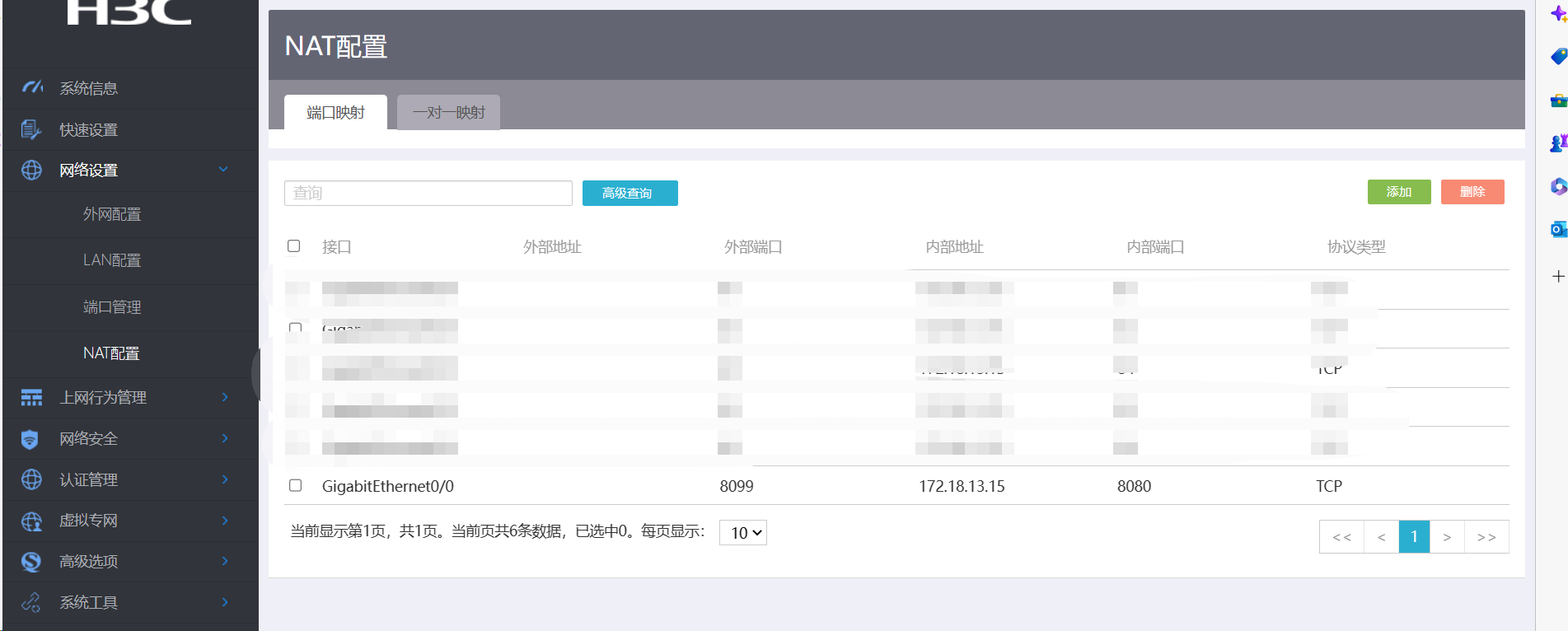Expand the 网络安全 chevron
Viewport: 1568px width, 631px height.
tap(225, 438)
